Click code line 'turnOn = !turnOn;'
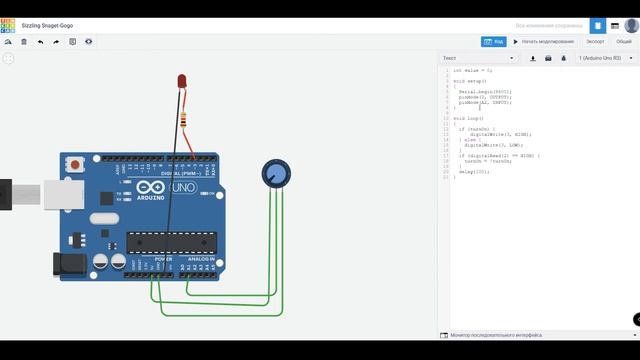This screenshot has height=360, width=640. [488, 161]
